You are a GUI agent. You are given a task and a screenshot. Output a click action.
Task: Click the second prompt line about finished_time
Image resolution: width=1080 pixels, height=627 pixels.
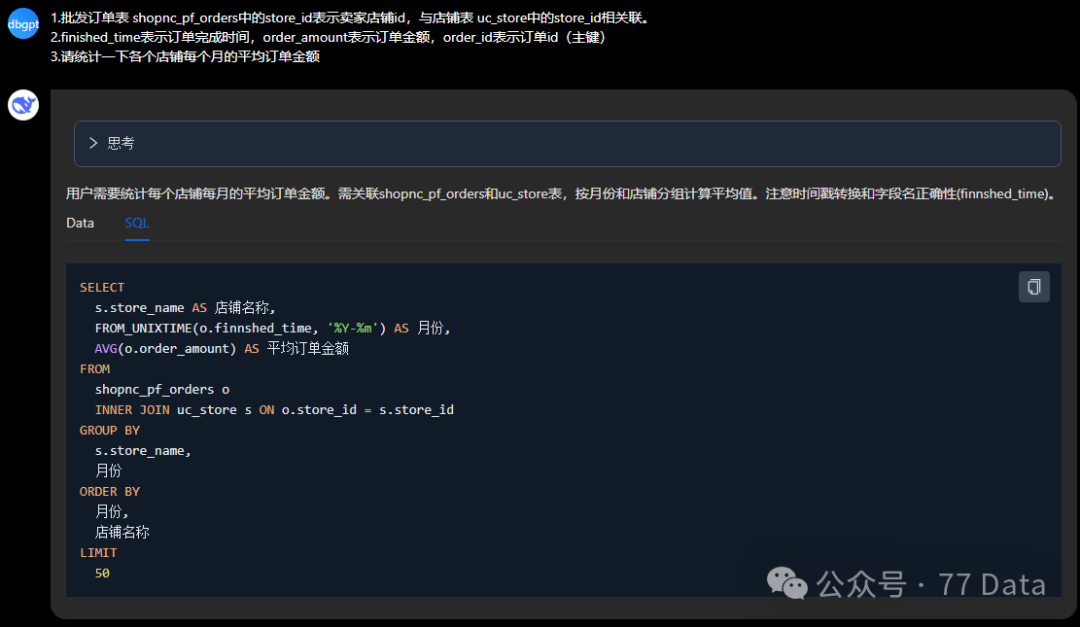click(328, 37)
